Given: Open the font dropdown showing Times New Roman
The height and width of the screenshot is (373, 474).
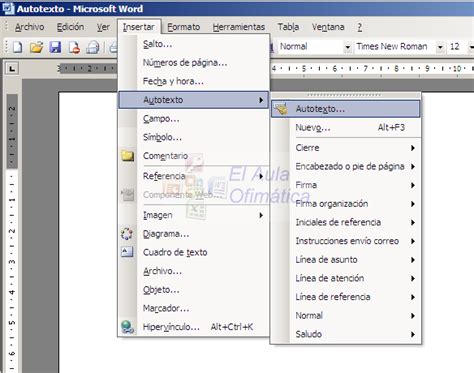Looking at the screenshot, I should [440, 47].
